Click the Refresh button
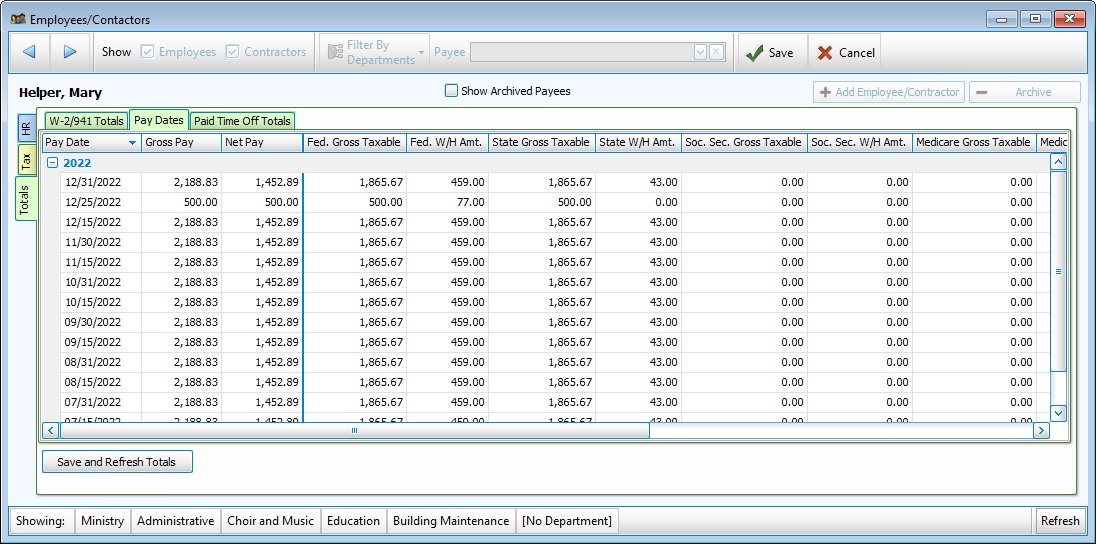Image resolution: width=1096 pixels, height=544 pixels. tap(1059, 521)
